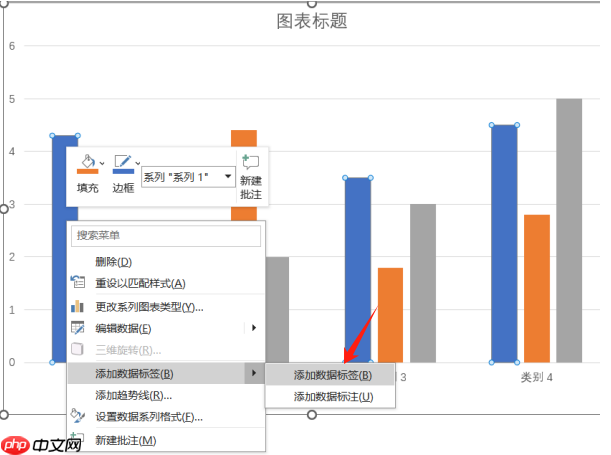Expand the 编辑数据 submenu arrow

254,328
